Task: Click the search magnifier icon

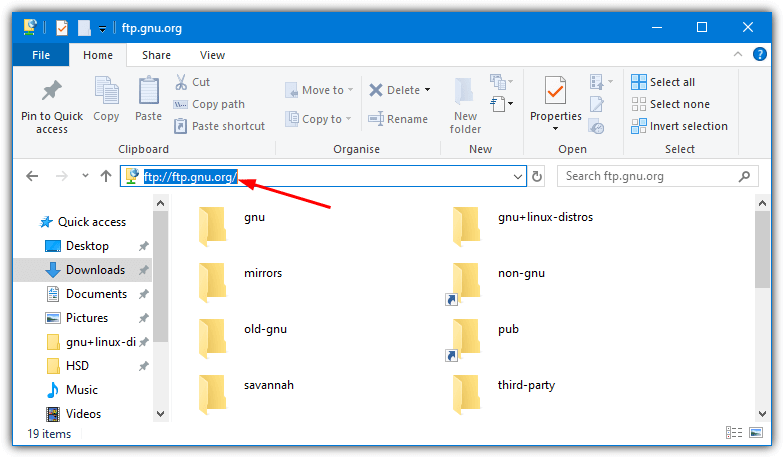Action: point(744,176)
